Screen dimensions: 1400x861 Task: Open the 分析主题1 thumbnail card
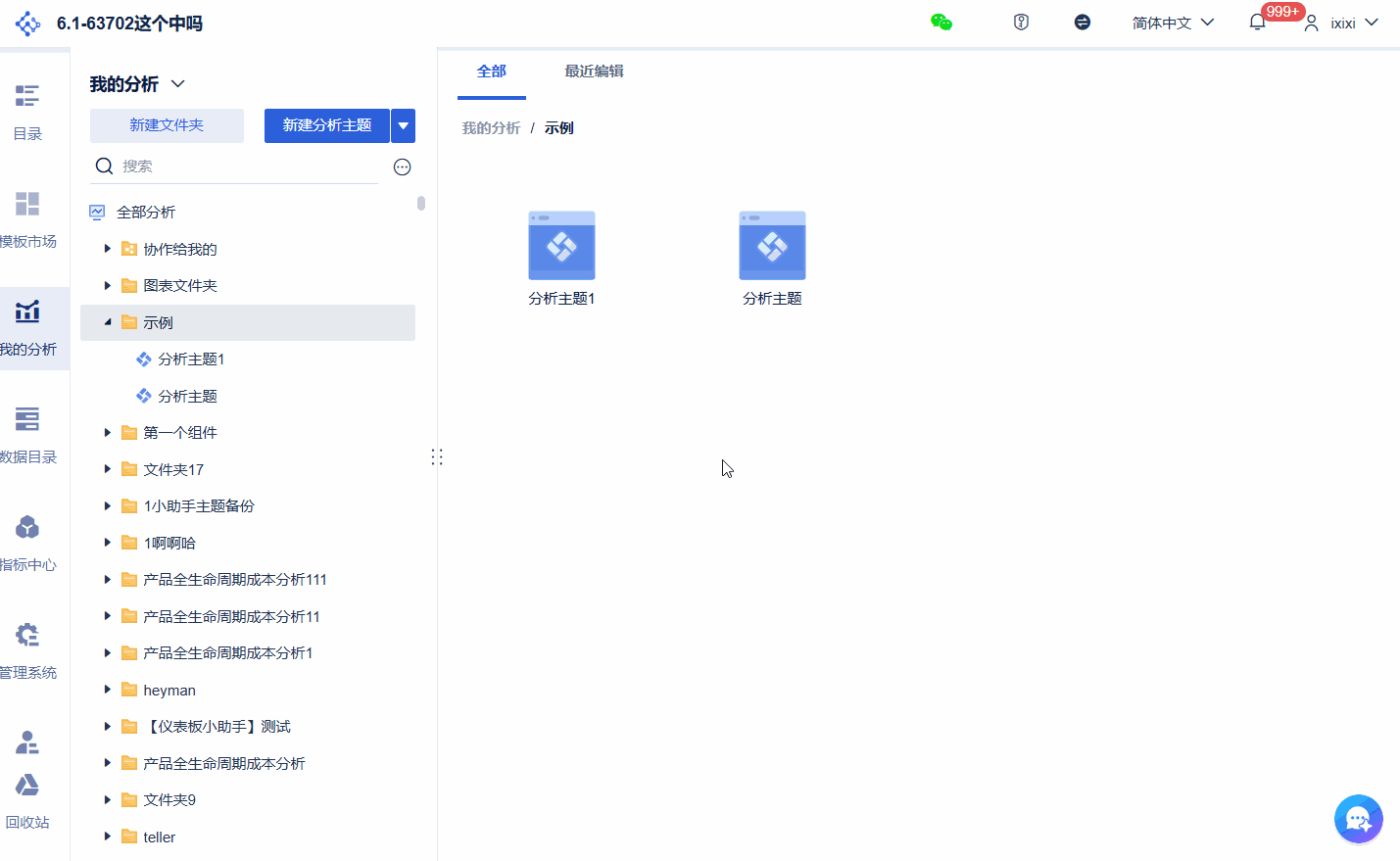click(x=561, y=259)
